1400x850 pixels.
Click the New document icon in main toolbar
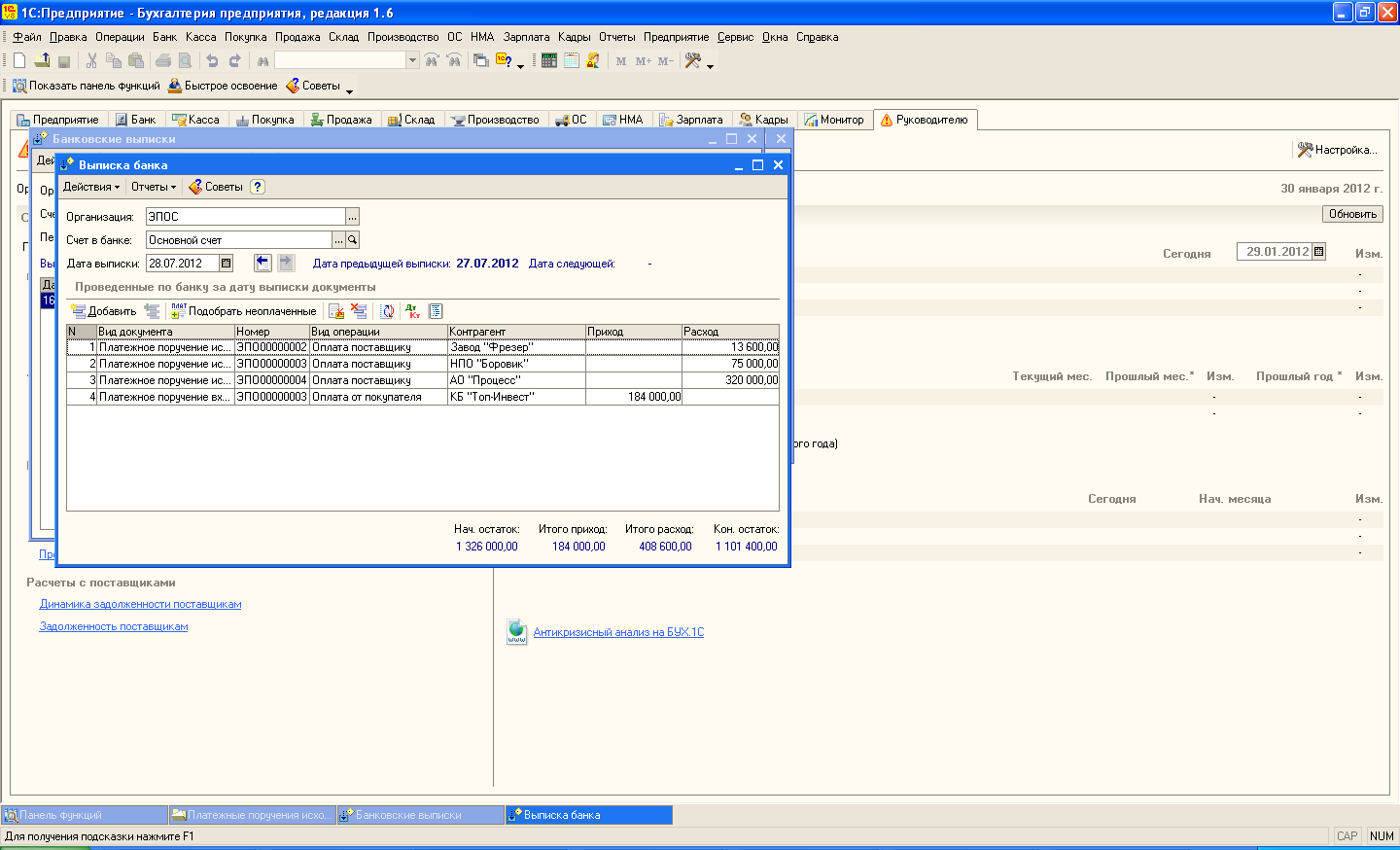tap(19, 60)
